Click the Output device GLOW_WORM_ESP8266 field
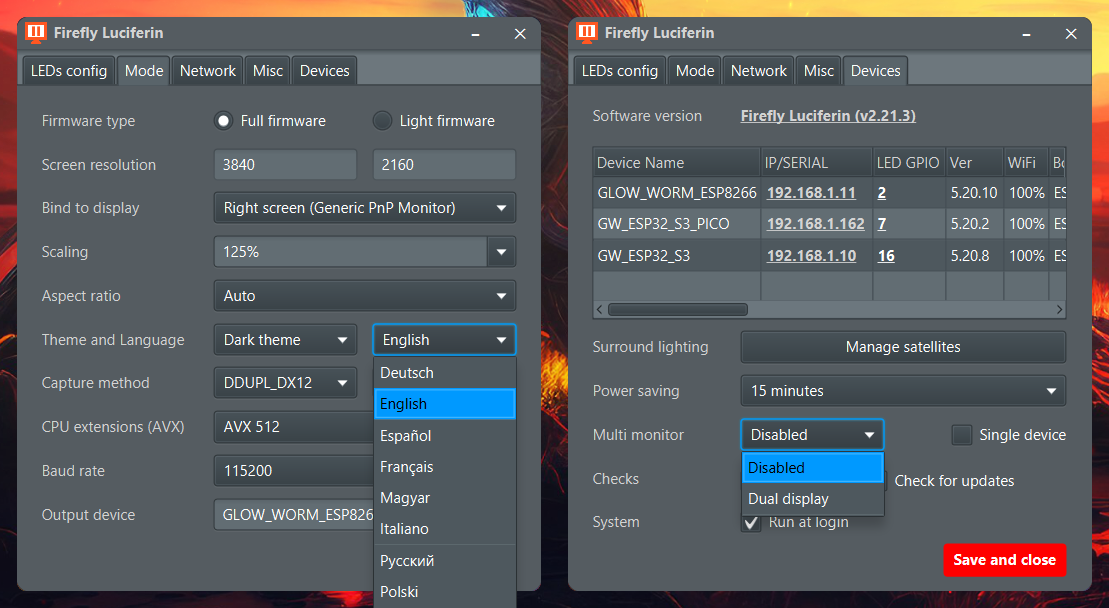1109x608 pixels. [x=294, y=515]
